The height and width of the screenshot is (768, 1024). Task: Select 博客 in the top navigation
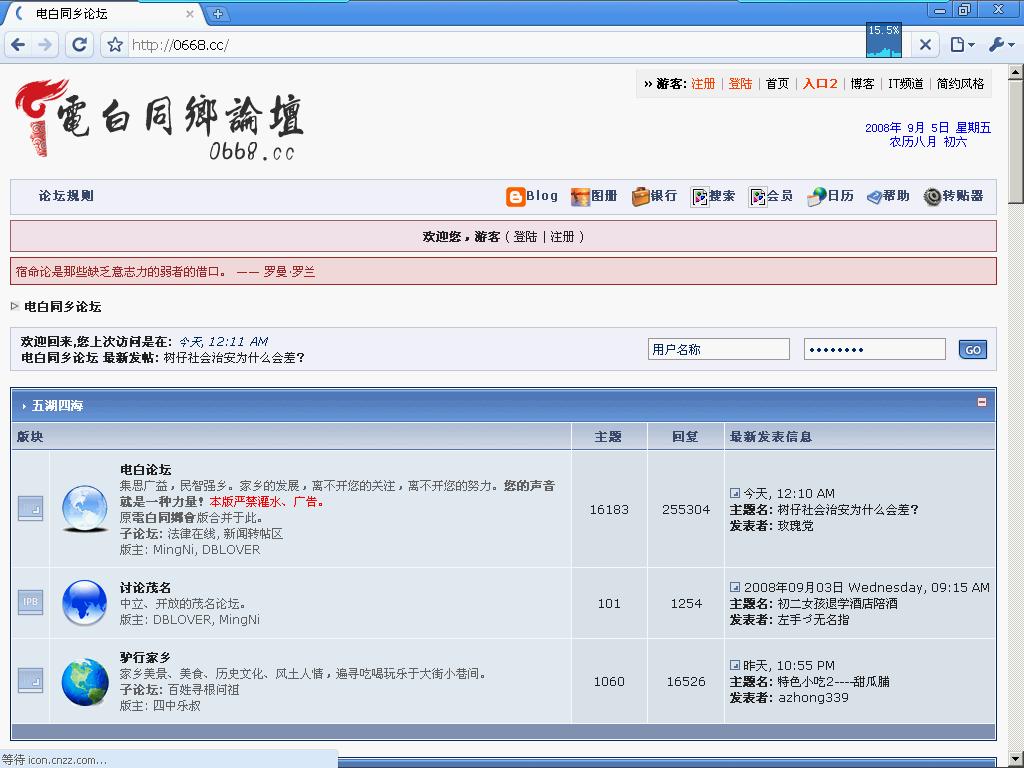tap(862, 84)
